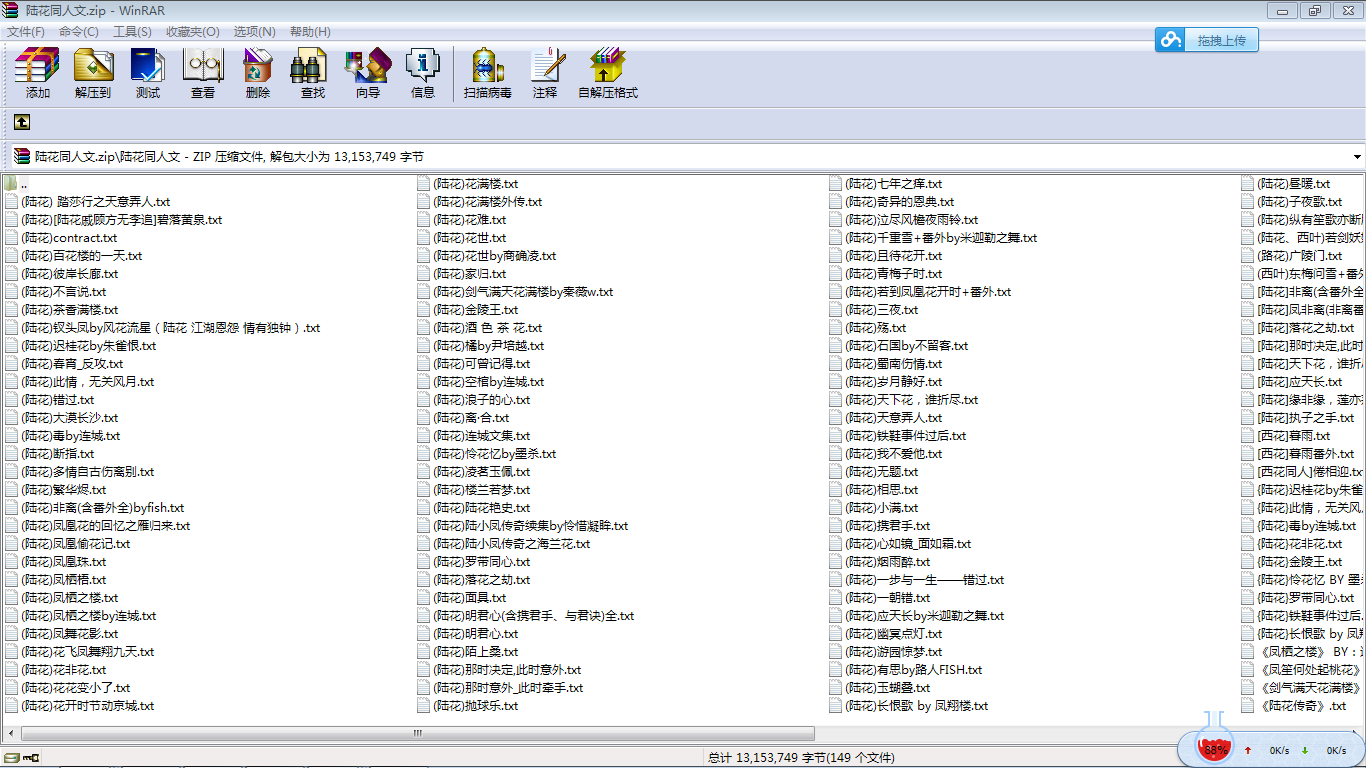Run the 测试 (Test) archive tool
Screen dimensions: 1366x768
pos(148,73)
